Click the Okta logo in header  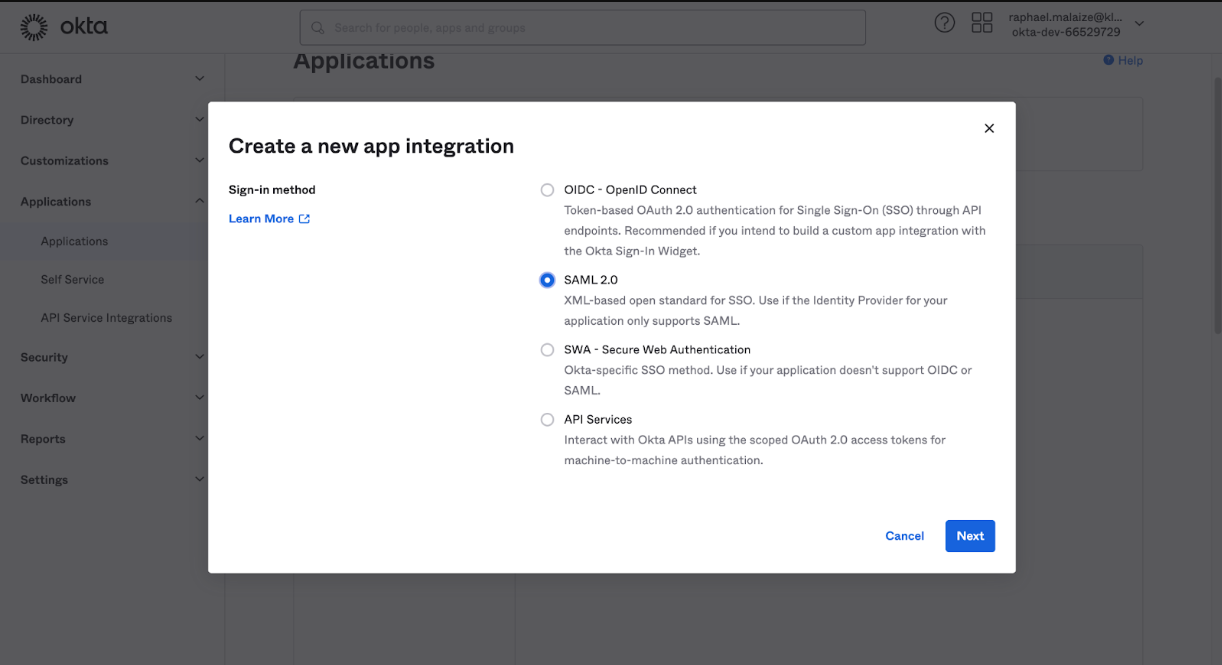[x=64, y=27]
